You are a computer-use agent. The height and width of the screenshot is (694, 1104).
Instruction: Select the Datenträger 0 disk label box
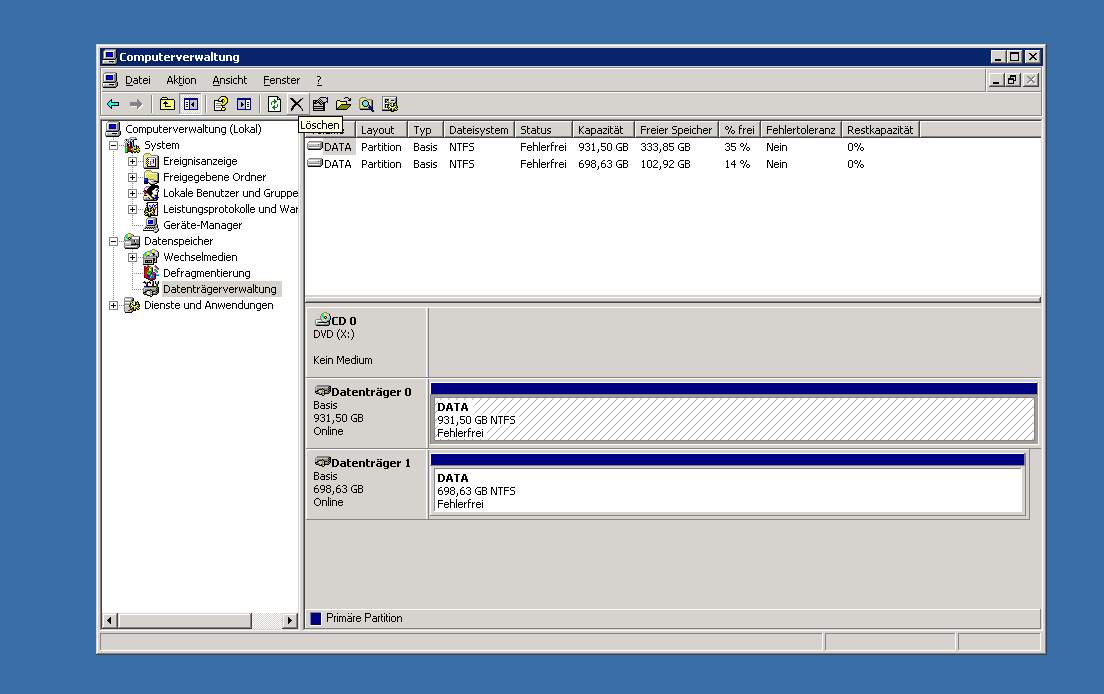click(366, 412)
